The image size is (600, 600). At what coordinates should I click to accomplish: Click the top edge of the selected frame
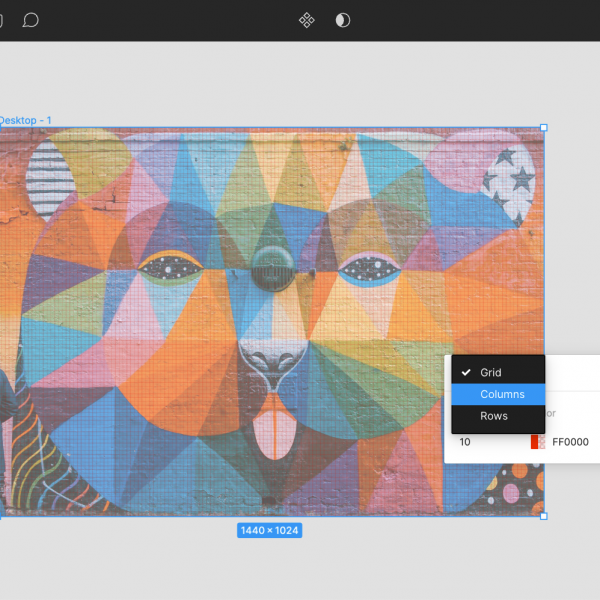coord(300,128)
